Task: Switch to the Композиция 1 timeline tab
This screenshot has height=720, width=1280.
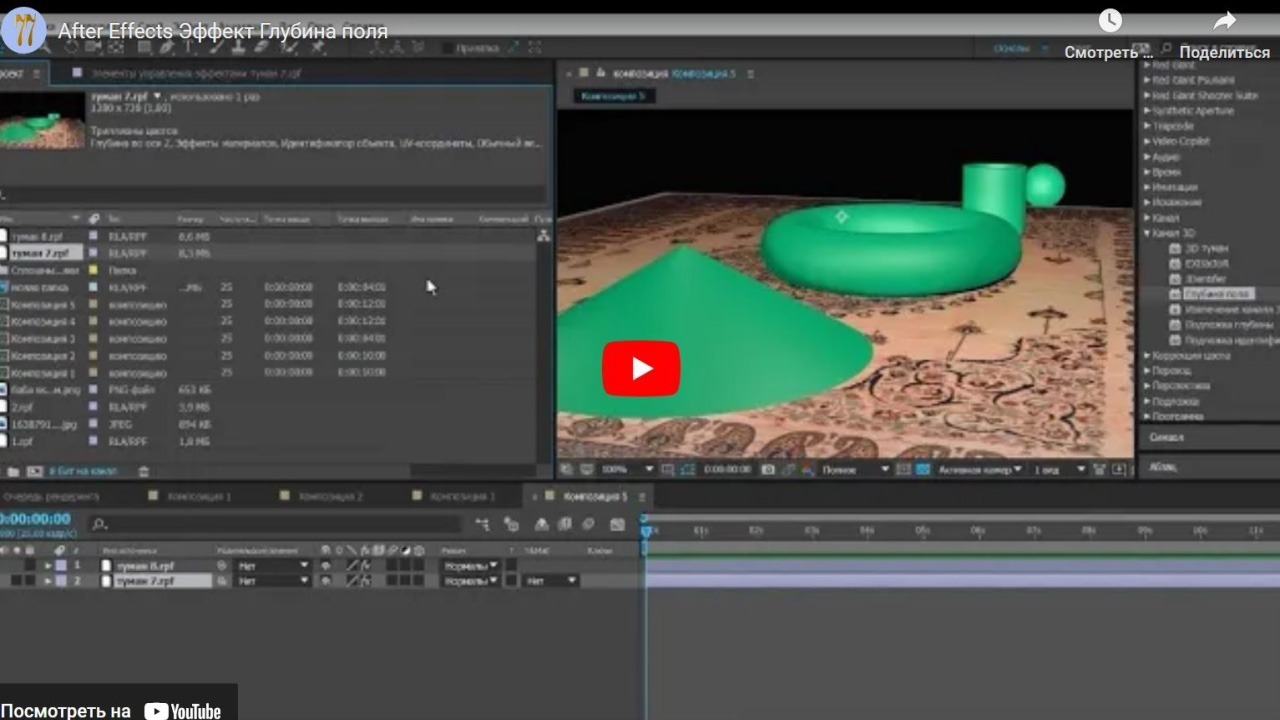Action: point(198,496)
